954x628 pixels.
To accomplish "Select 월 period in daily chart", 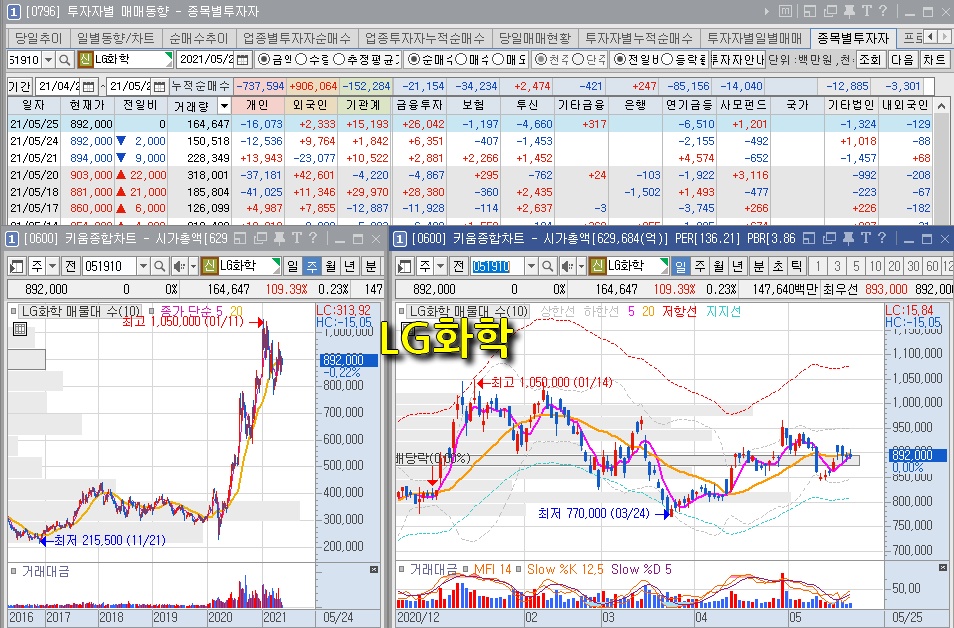I will [719, 266].
